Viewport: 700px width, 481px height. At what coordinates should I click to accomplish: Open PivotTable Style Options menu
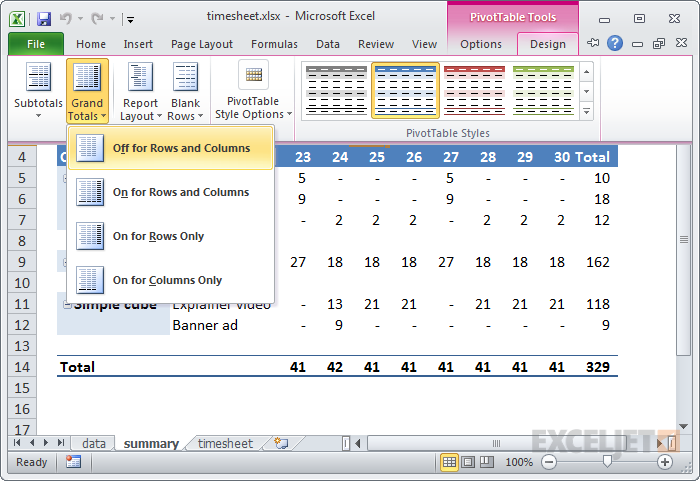click(253, 91)
